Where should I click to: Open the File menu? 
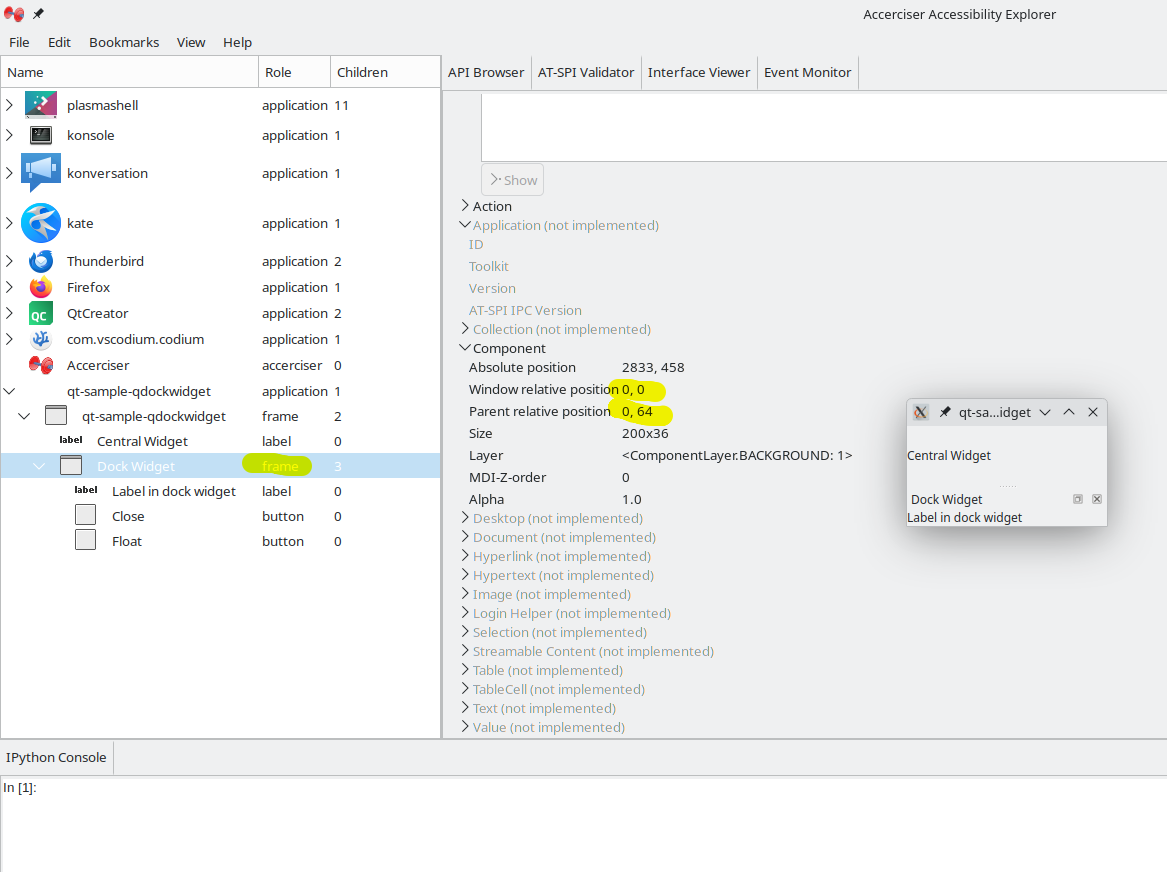(x=19, y=42)
